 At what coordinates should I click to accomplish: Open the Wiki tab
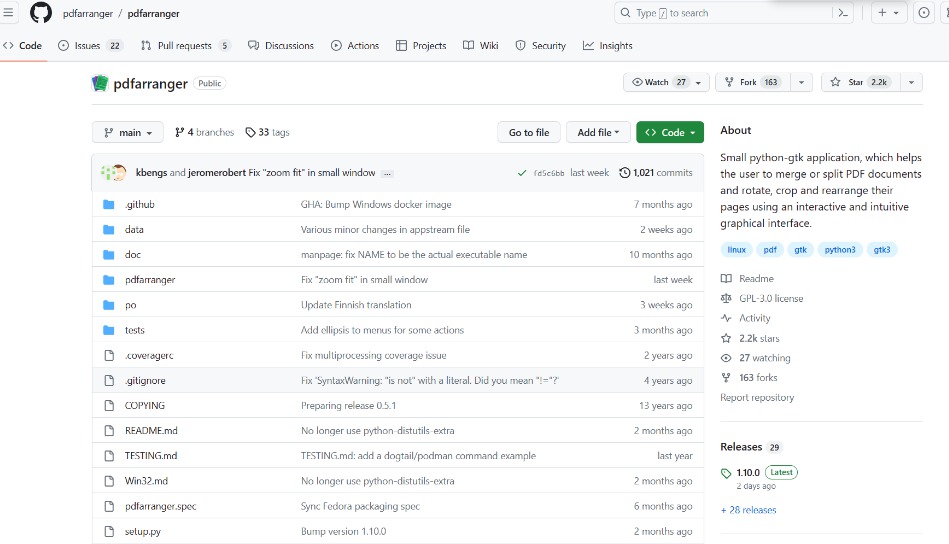481,46
